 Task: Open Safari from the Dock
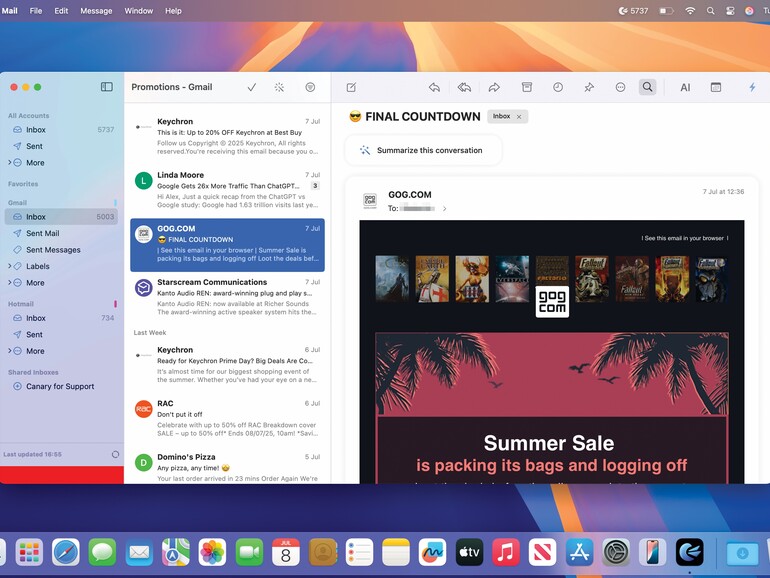[x=66, y=552]
